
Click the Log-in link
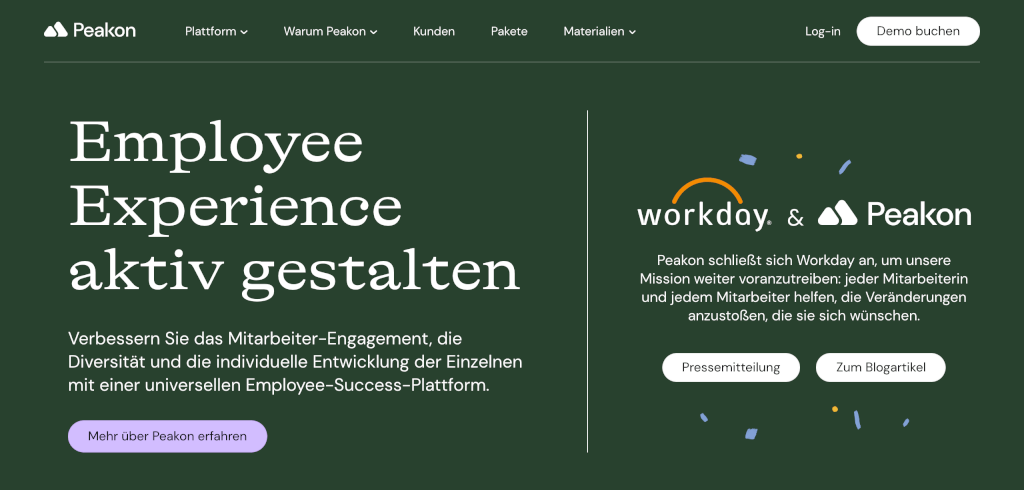point(823,31)
